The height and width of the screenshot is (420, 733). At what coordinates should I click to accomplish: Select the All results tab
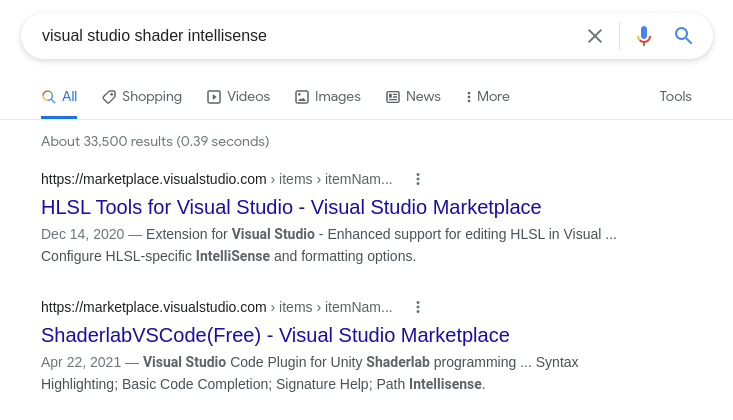[59, 97]
